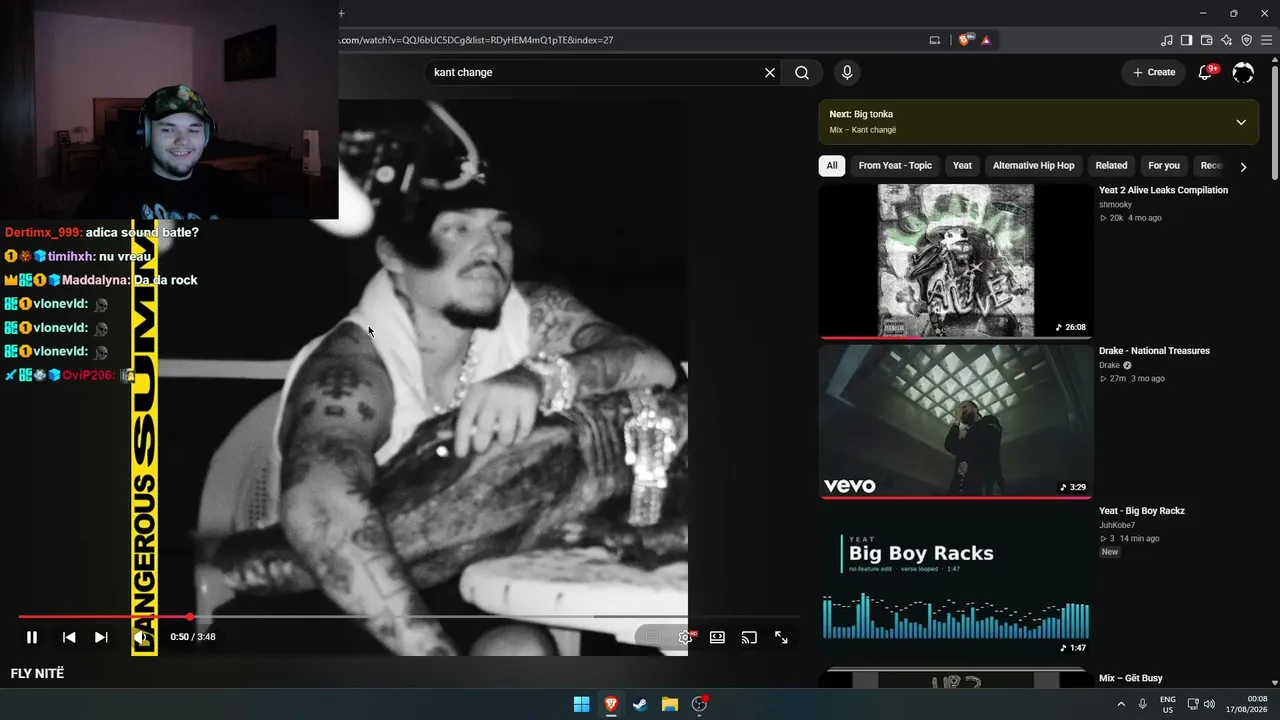Select the 'For you' filter chip
This screenshot has height=720, width=1280.
pyautogui.click(x=1164, y=166)
